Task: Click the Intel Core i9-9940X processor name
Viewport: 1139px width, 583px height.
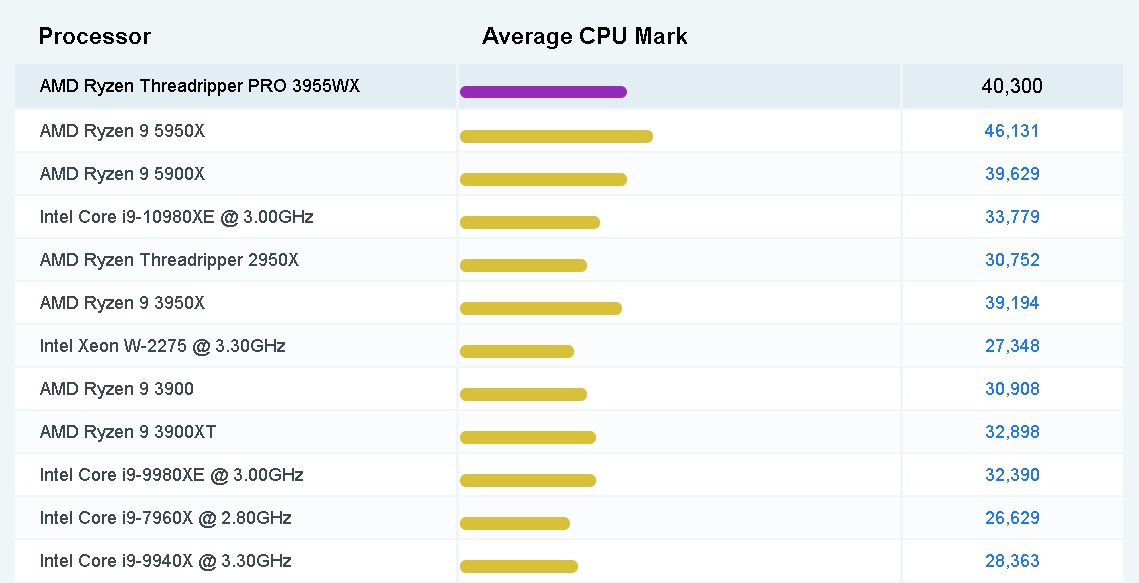Action: [166, 561]
